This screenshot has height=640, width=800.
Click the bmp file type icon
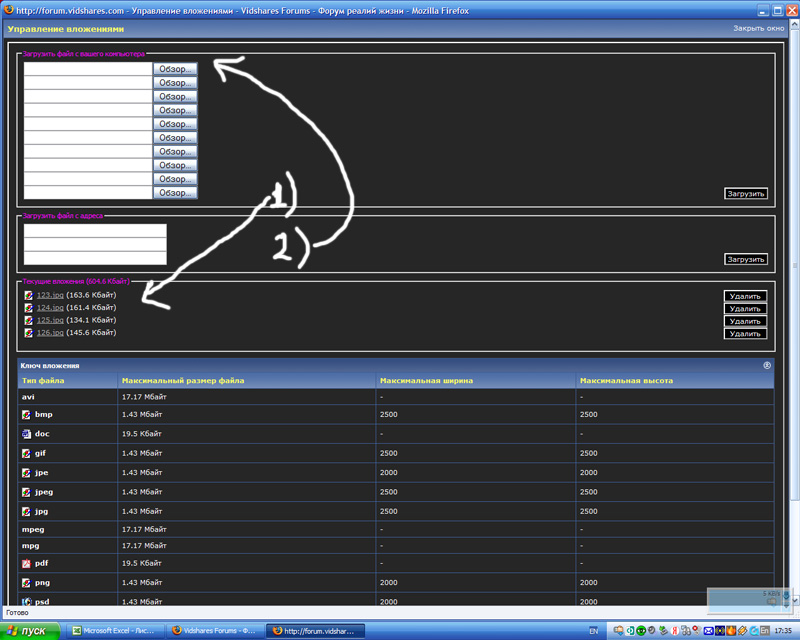coord(27,415)
